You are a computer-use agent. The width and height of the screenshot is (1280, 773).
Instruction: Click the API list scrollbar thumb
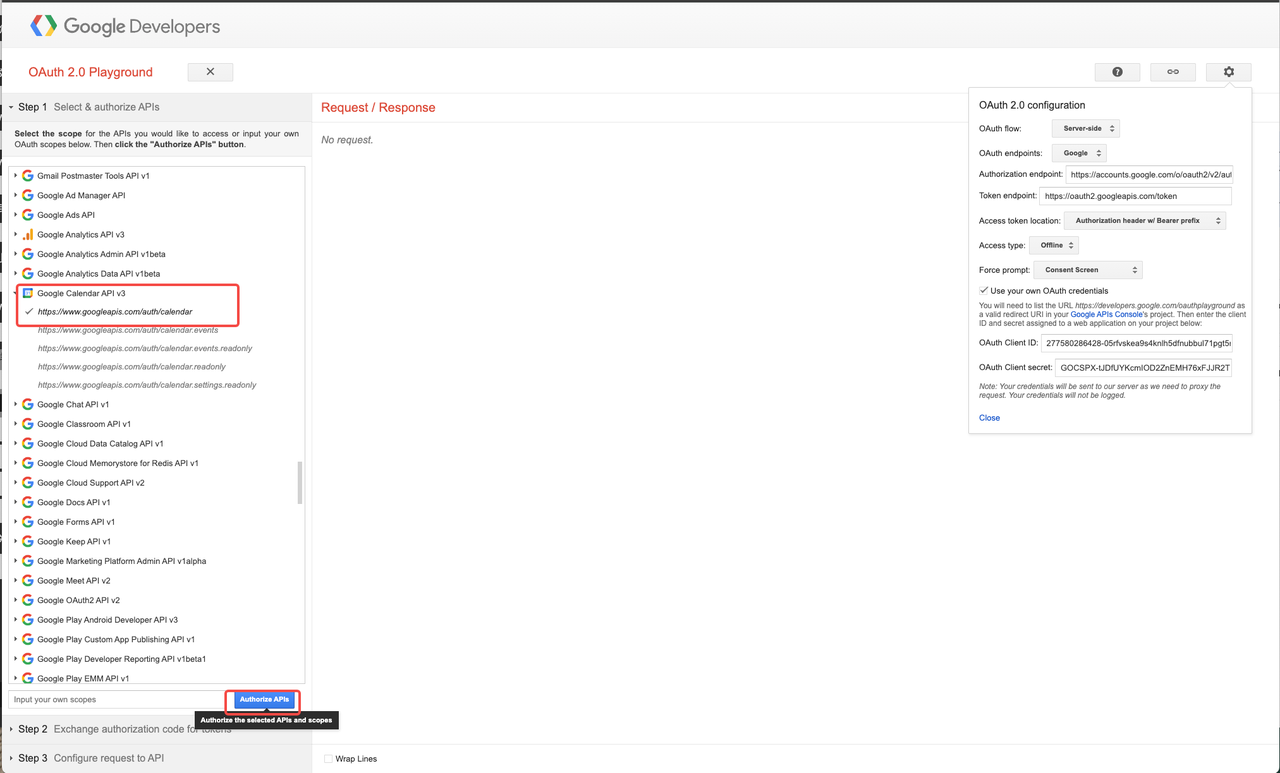coord(300,483)
